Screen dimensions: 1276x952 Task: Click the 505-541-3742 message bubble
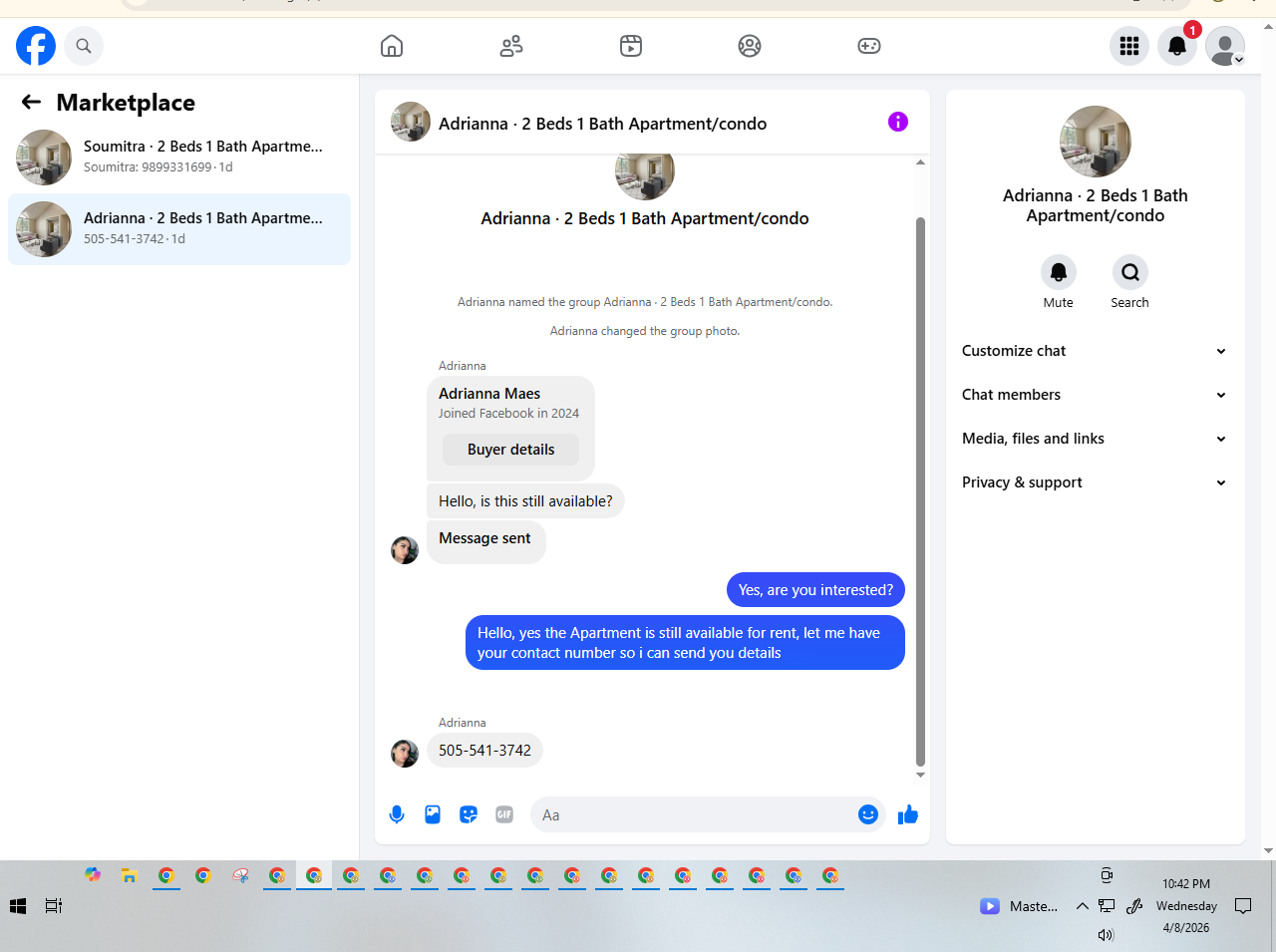point(484,751)
